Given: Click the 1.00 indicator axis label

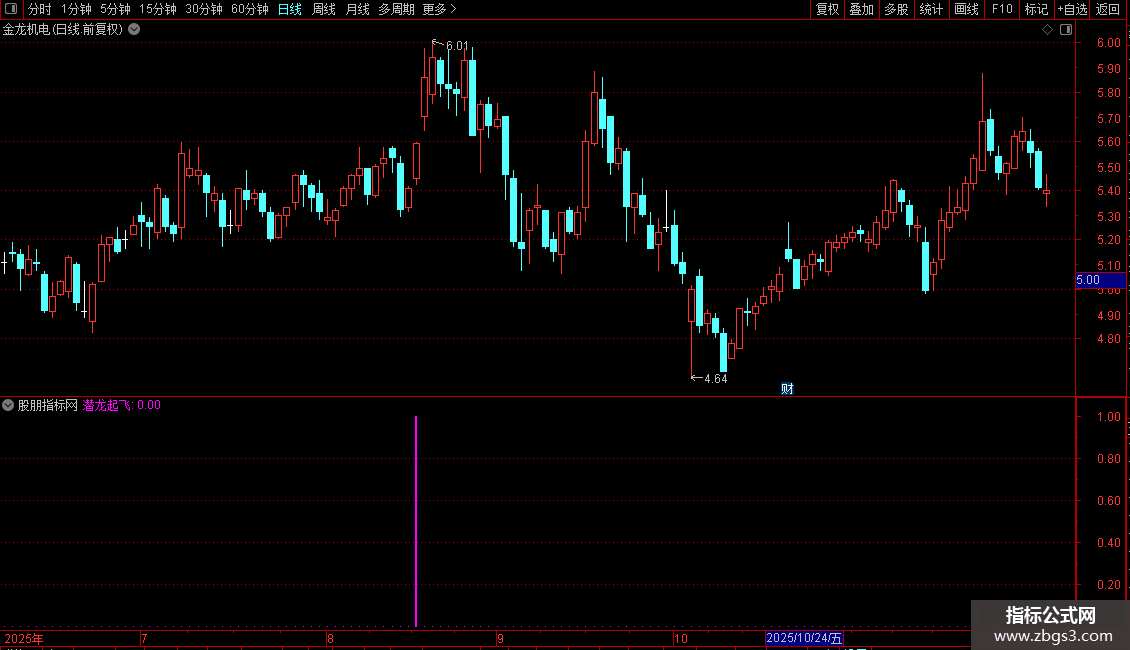Looking at the screenshot, I should 1108,417.
